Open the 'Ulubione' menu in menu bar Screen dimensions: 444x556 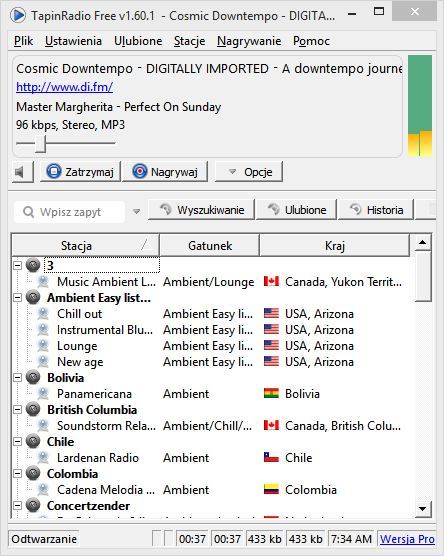pos(138,41)
